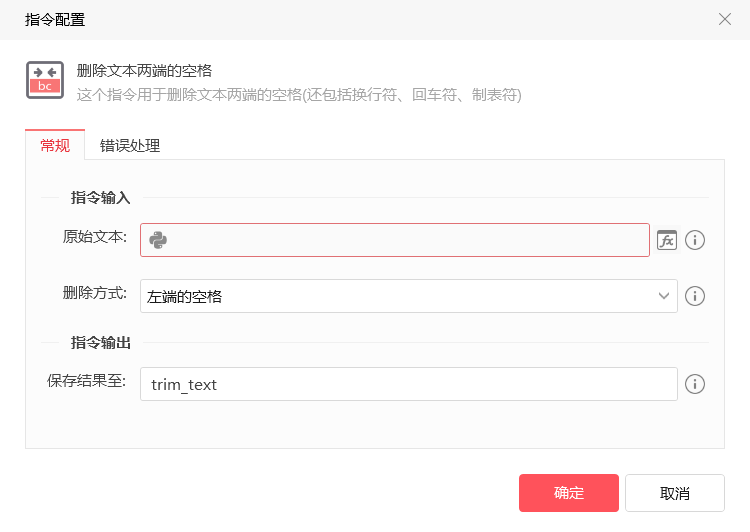Show info tooltip for 保存结果至
This screenshot has height=532, width=750.
(695, 384)
